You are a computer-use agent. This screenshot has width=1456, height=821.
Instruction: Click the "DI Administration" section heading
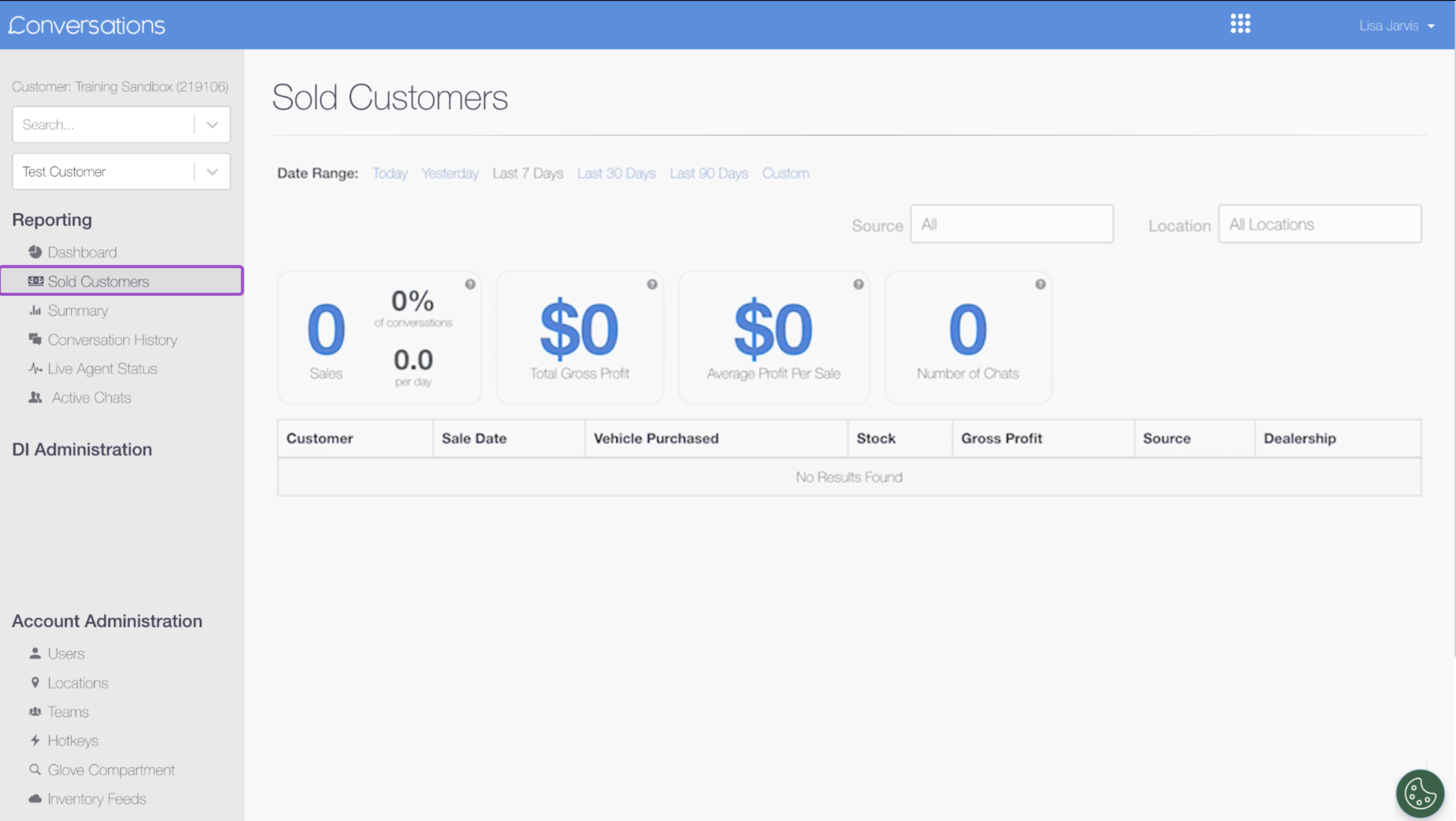[82, 449]
